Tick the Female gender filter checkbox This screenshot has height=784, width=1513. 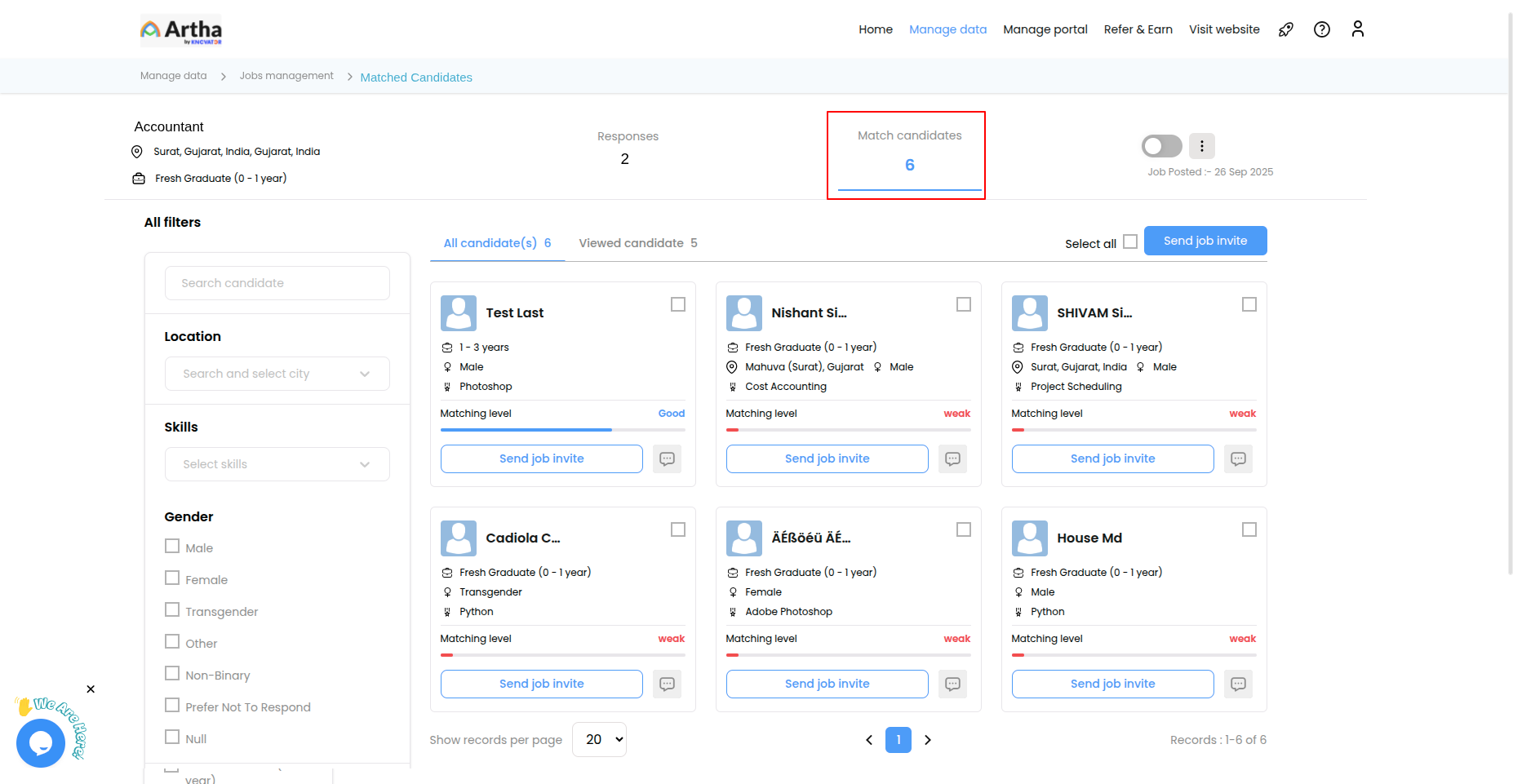tap(172, 578)
